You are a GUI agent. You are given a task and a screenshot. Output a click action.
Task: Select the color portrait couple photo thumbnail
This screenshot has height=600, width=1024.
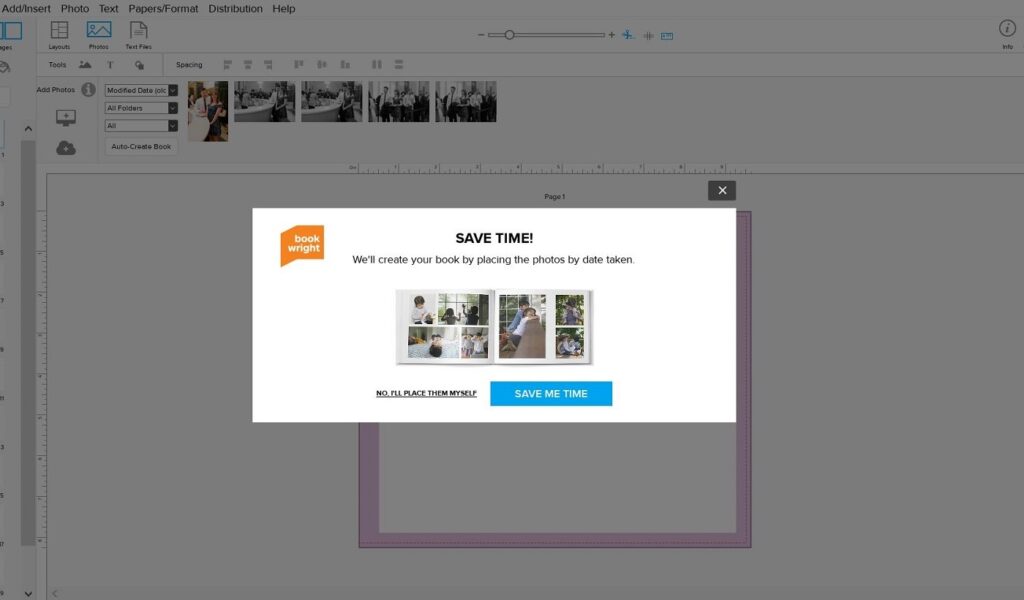coord(208,111)
